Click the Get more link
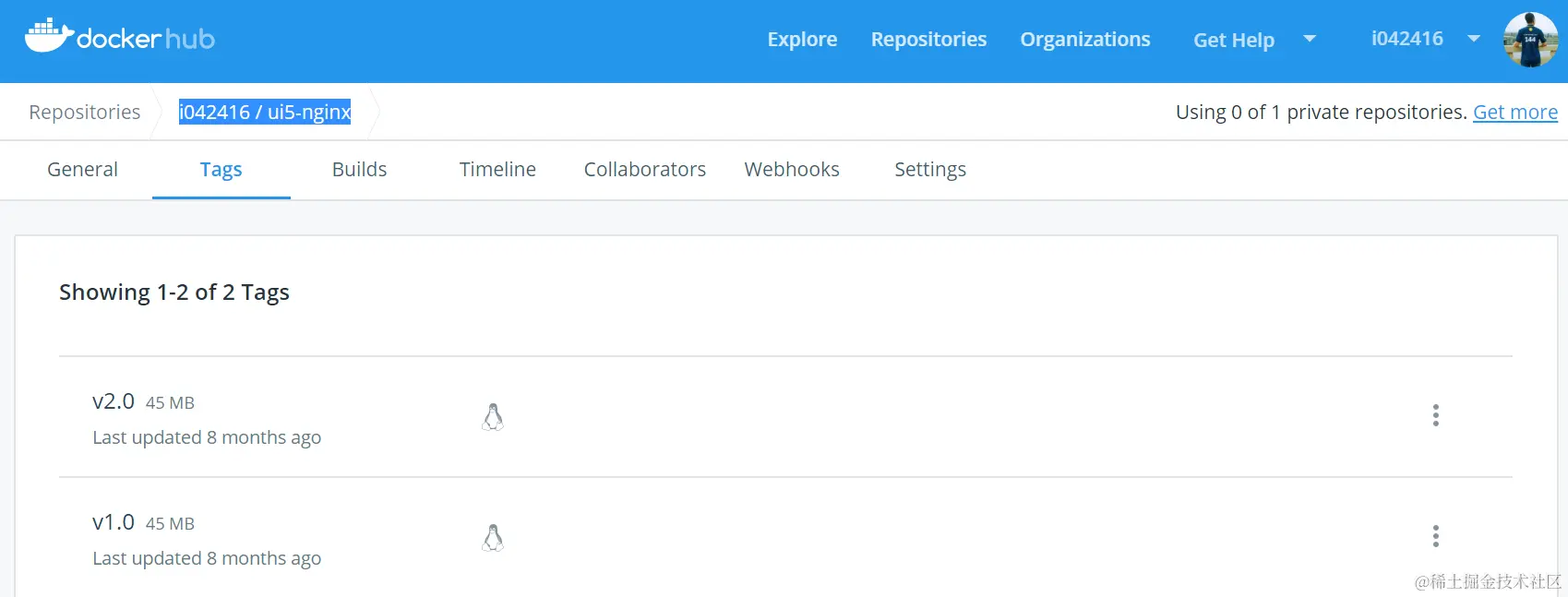 [1514, 113]
